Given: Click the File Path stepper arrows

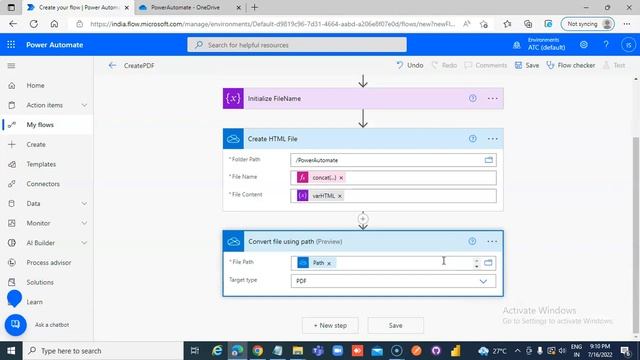Looking at the screenshot, I should (x=476, y=263).
